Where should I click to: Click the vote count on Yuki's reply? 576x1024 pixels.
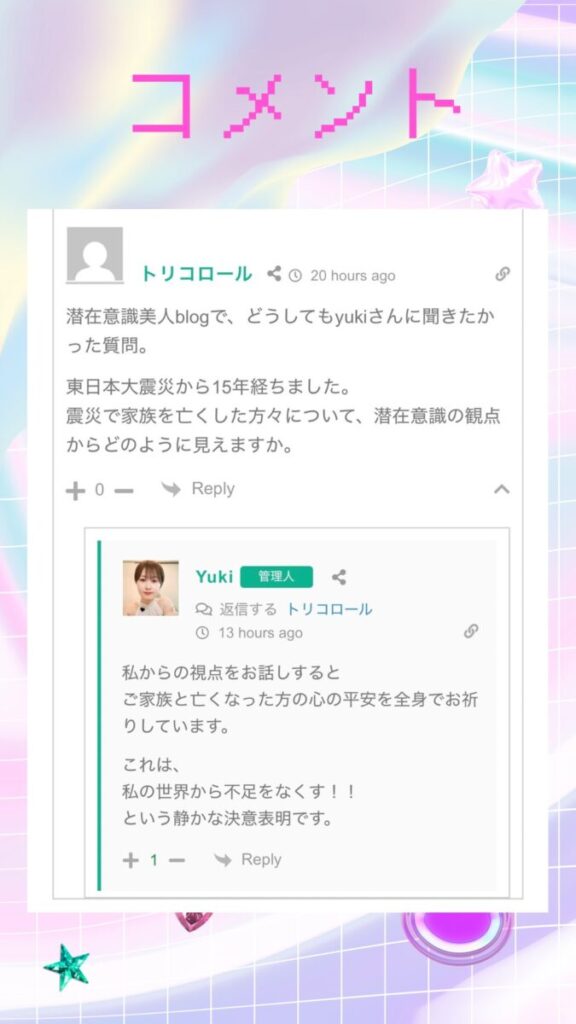[154, 860]
